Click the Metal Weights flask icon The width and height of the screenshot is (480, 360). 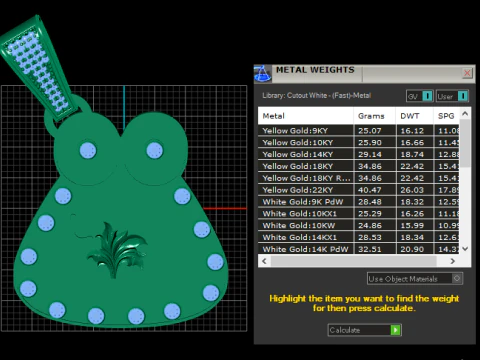pyautogui.click(x=263, y=73)
